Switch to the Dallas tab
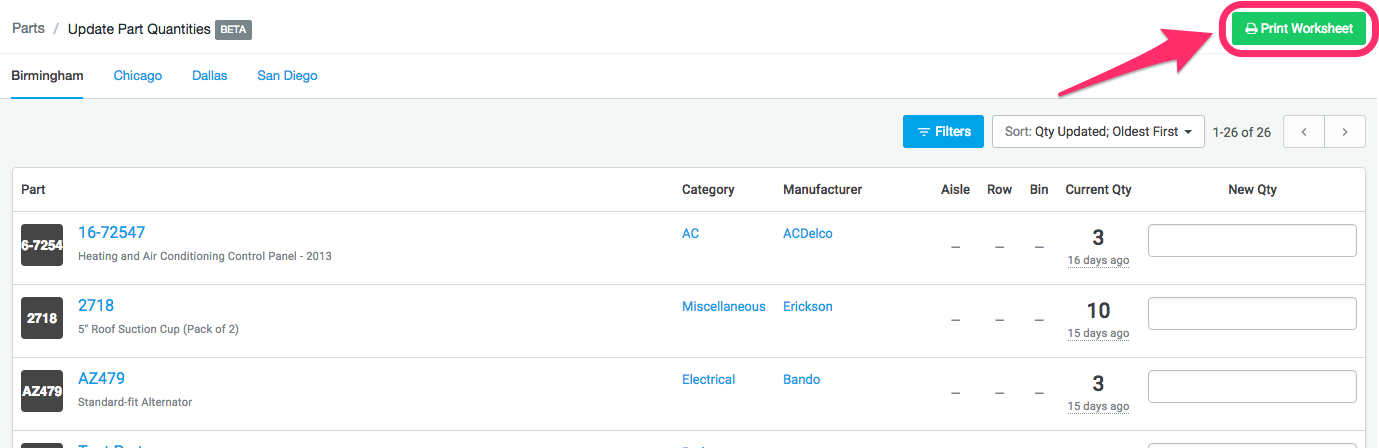Viewport: 1379px width, 448px height. click(x=210, y=76)
